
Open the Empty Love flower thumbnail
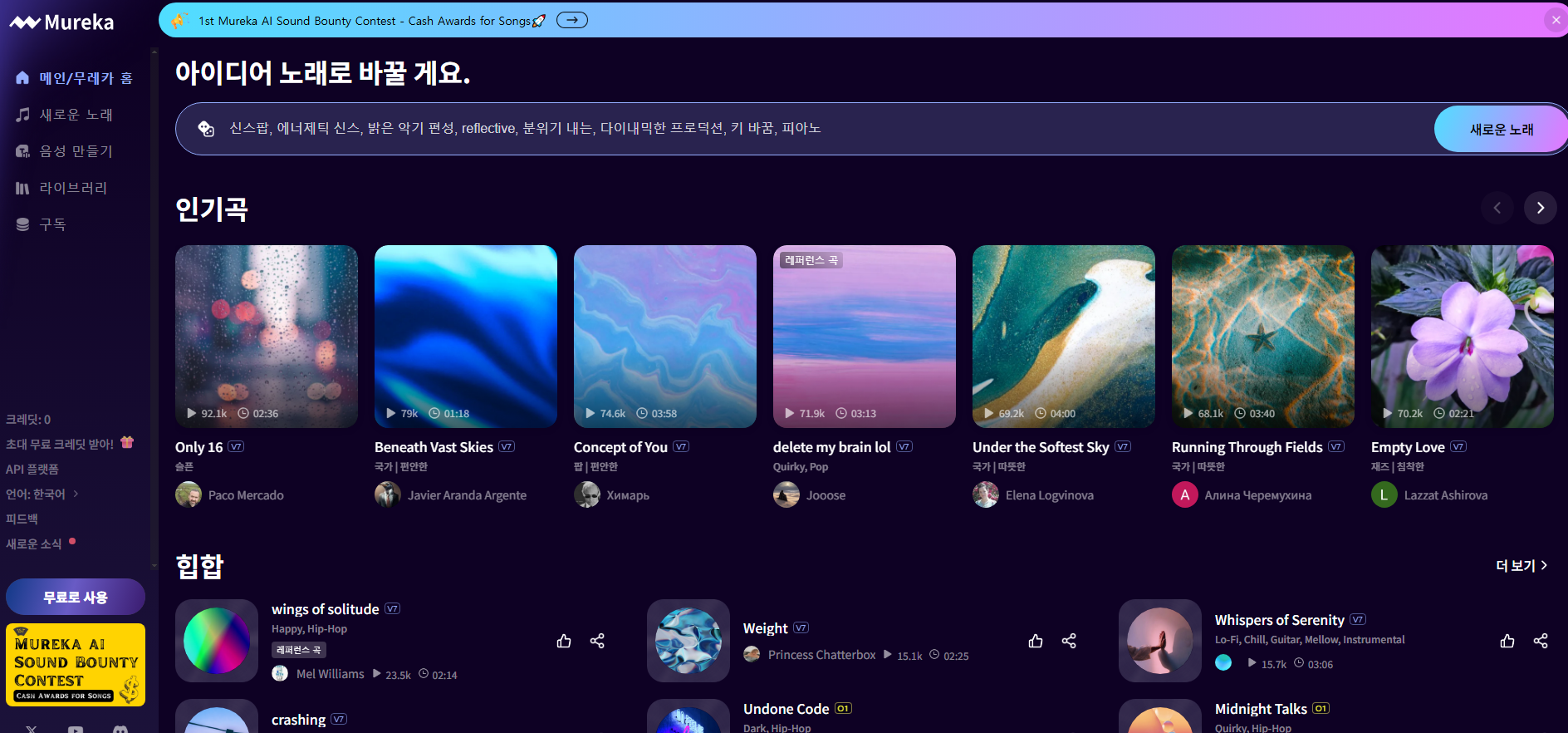1462,337
